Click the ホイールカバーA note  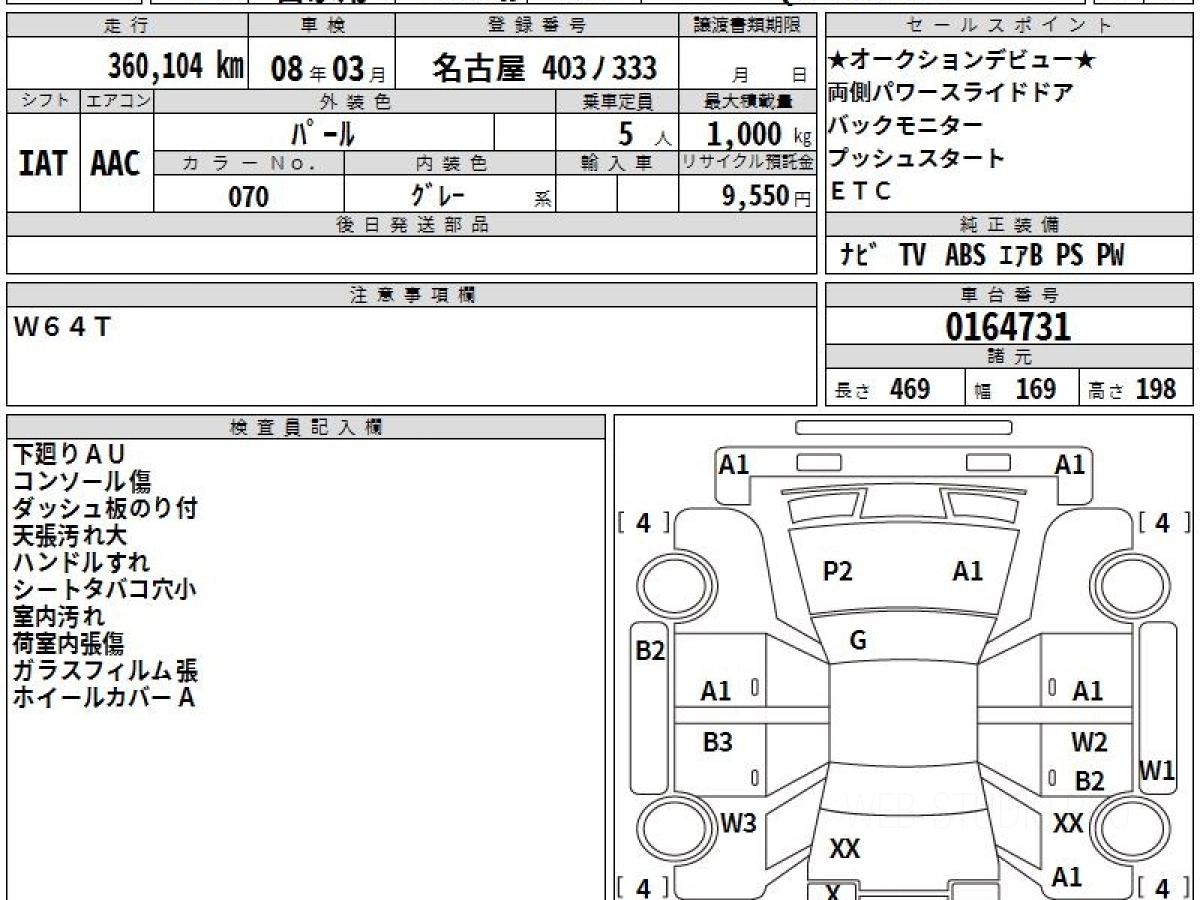[x=103, y=697]
